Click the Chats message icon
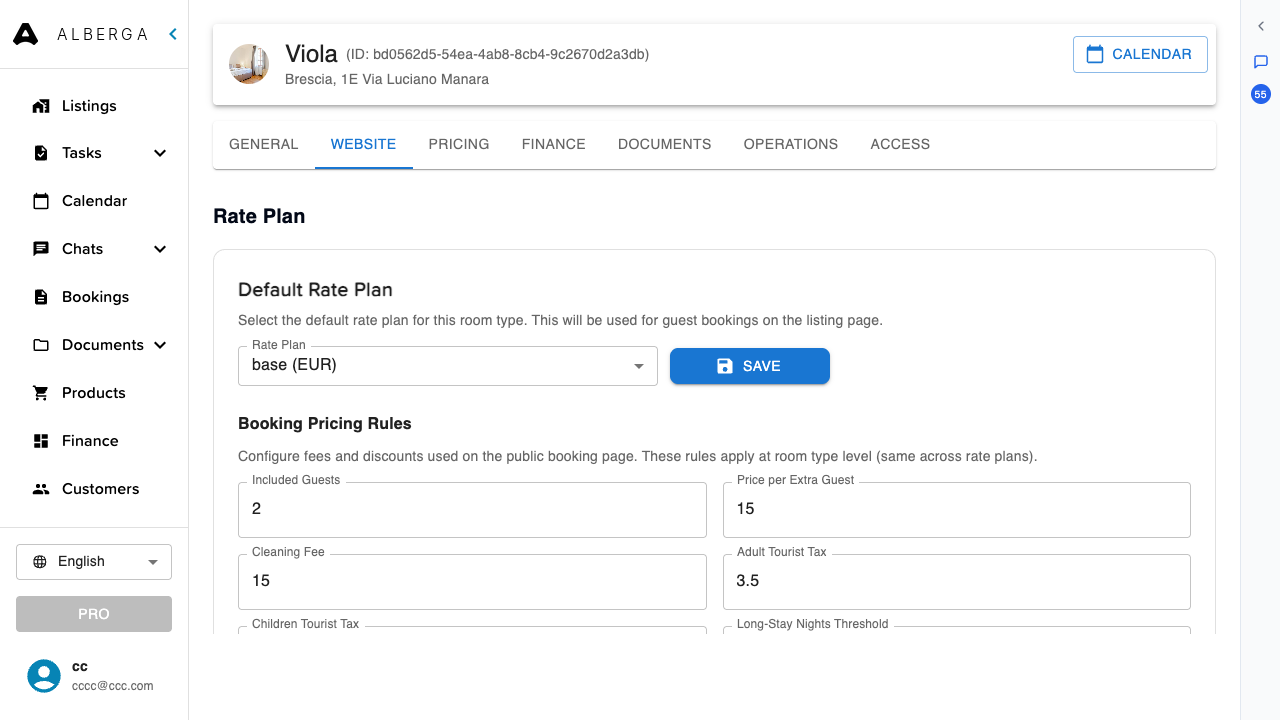1280x720 pixels. (41, 249)
